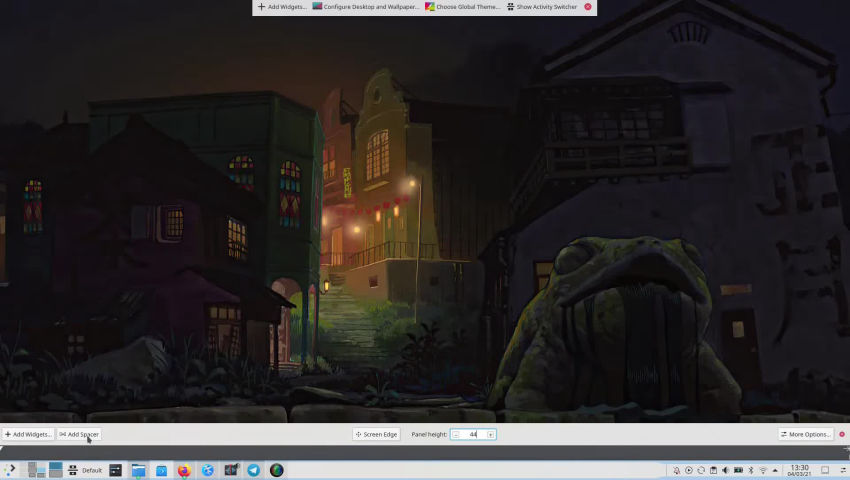This screenshot has width=850, height=480.
Task: Click the battery tray icon
Action: pos(738,470)
